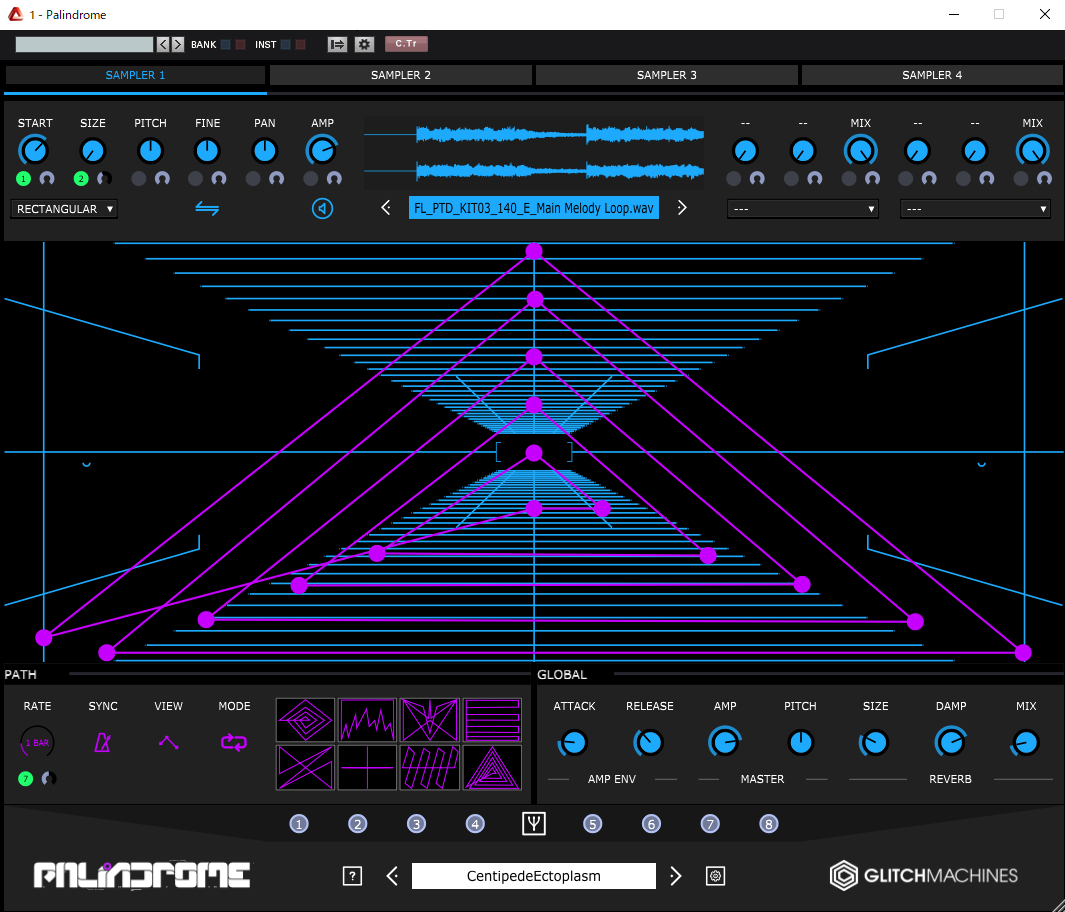Open the second effect dropdown at far right
1065x912 pixels.
point(975,208)
